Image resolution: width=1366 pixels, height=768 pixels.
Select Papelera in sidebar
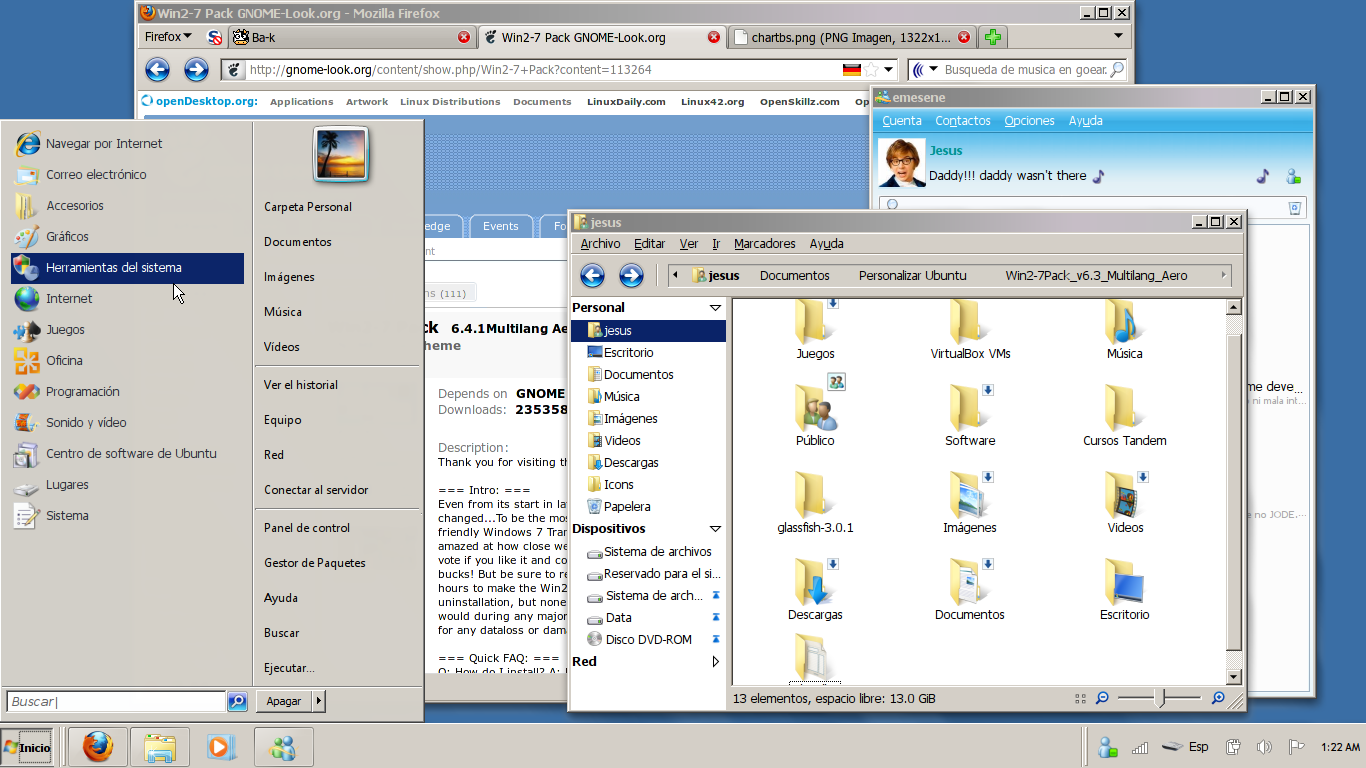pyautogui.click(x=648, y=507)
